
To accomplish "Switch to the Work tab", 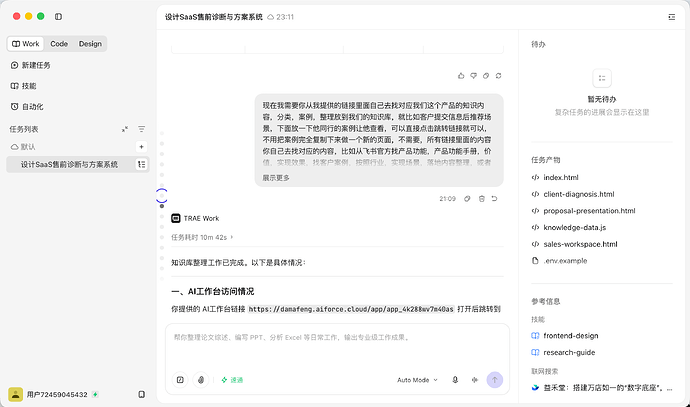I will click(26, 44).
